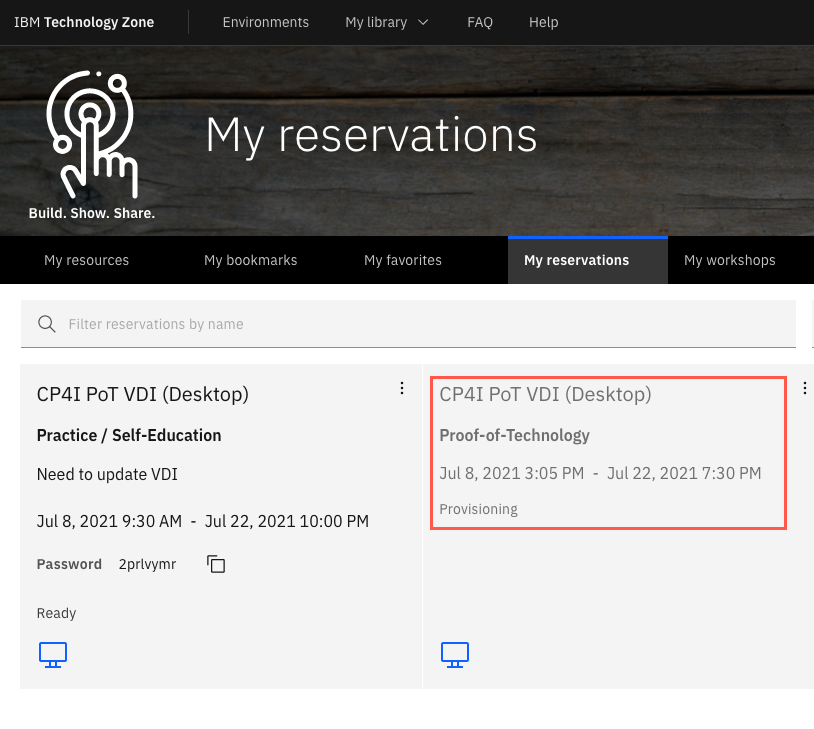Viewport: 814px width, 729px height.
Task: Open desktop icon on the Provisioning reservation
Action: pos(455,655)
